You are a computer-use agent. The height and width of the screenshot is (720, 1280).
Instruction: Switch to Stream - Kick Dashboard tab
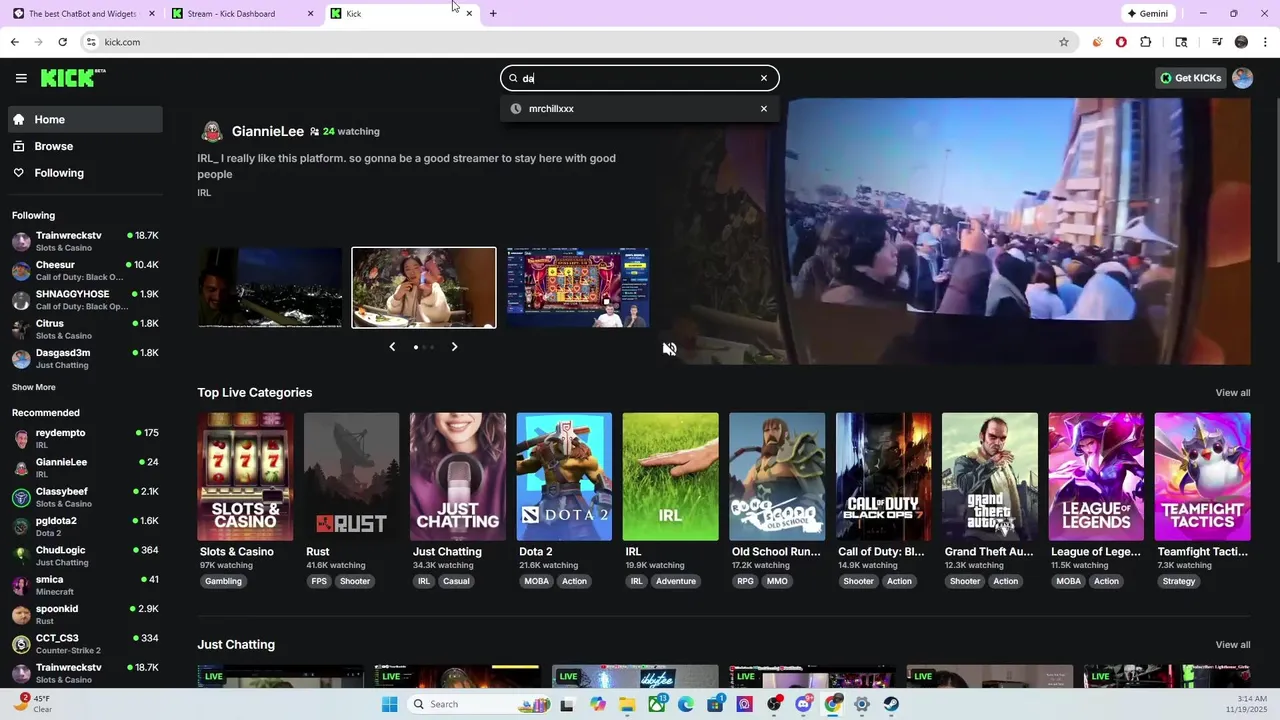pyautogui.click(x=241, y=13)
